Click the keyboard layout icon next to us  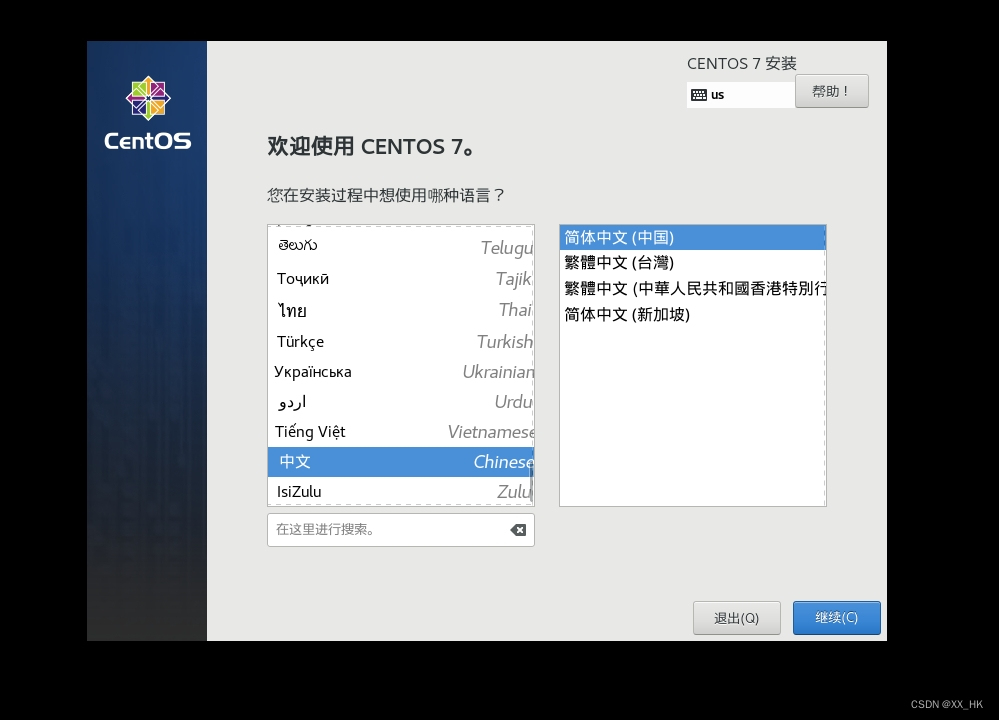[x=698, y=95]
